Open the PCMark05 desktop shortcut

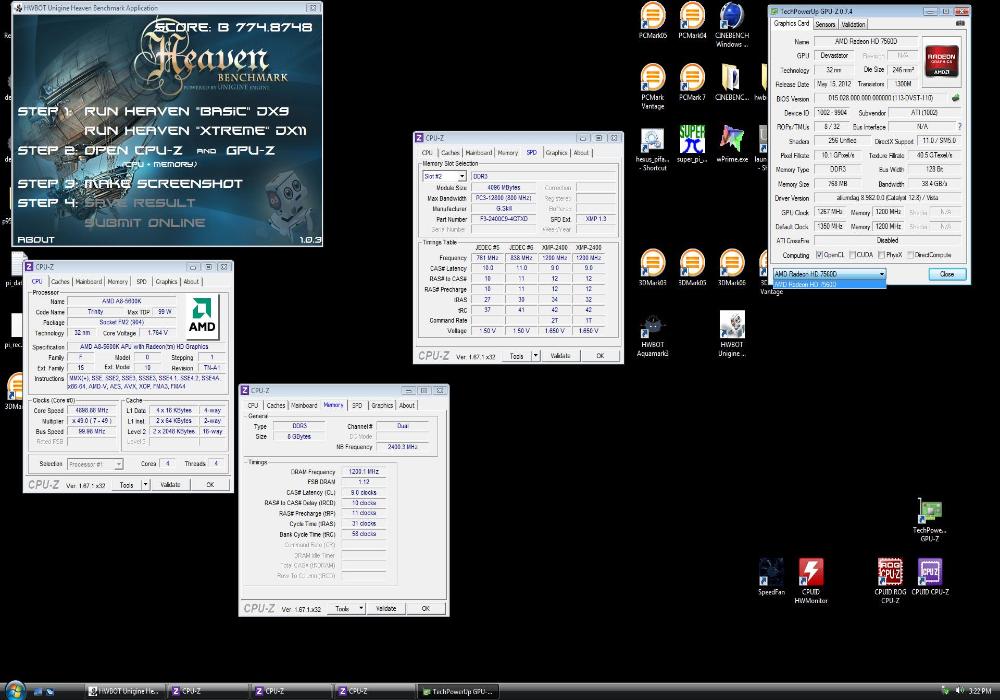(652, 21)
